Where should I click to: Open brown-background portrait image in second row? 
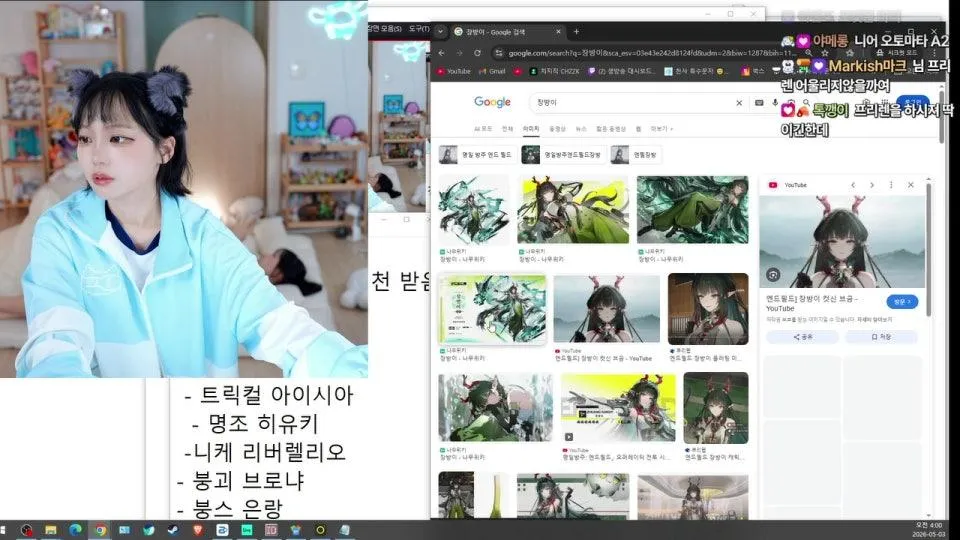708,309
